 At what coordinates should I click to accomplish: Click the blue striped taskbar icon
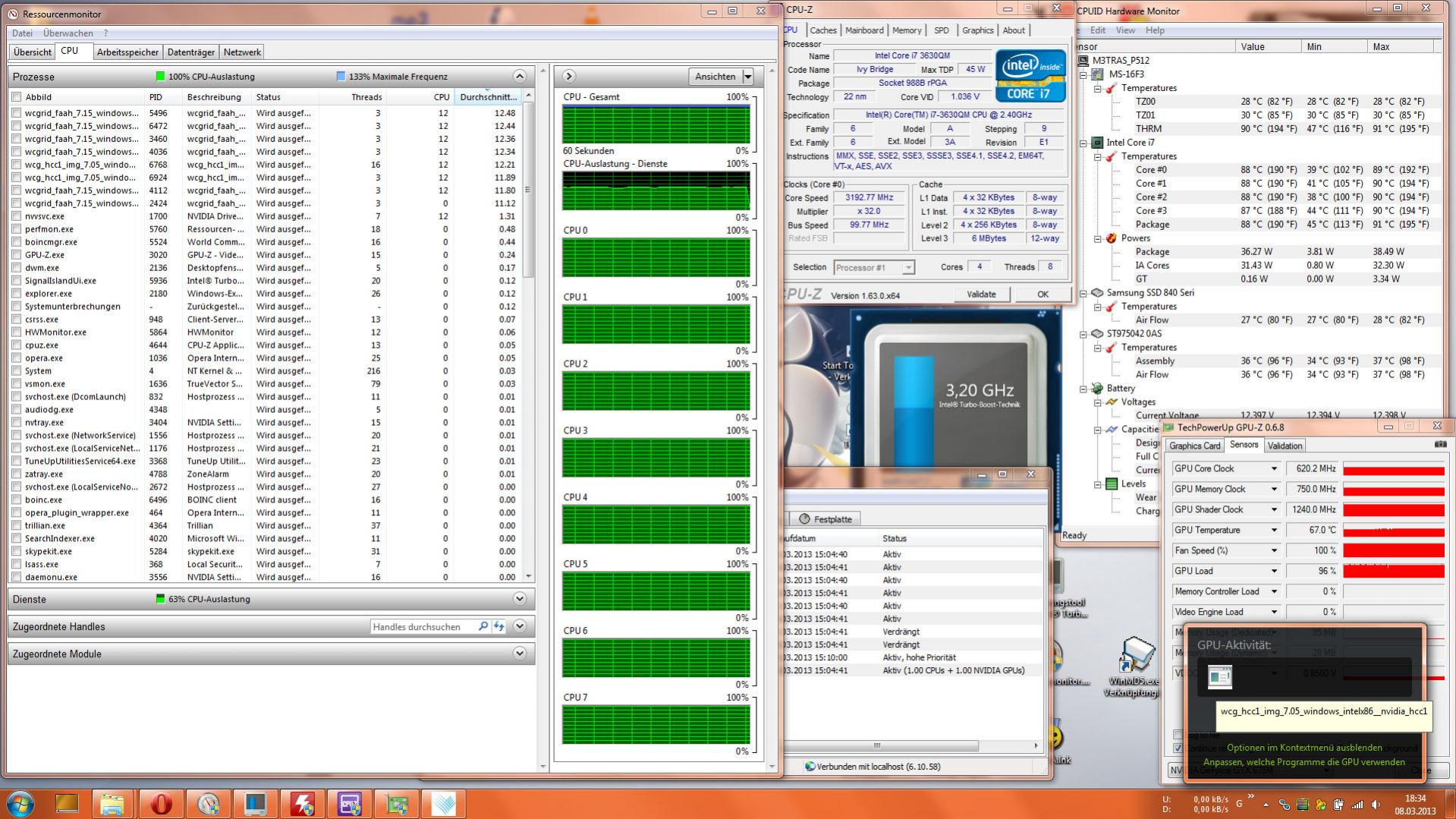[444, 804]
